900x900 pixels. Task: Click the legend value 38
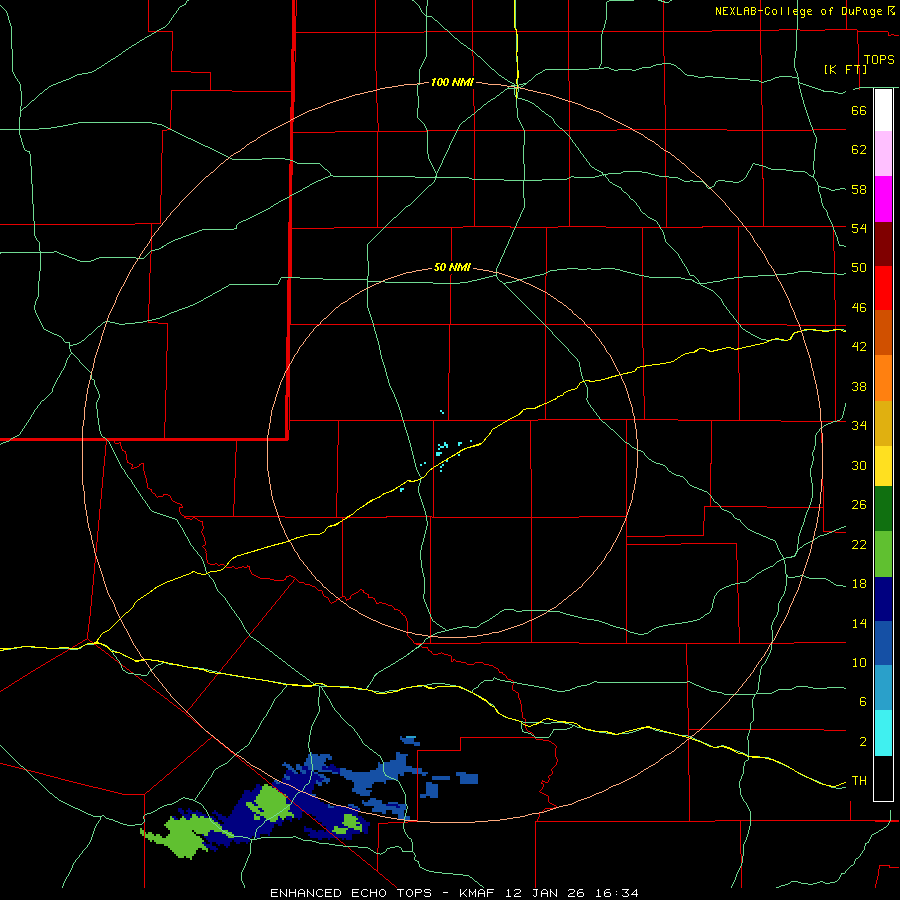[859, 386]
